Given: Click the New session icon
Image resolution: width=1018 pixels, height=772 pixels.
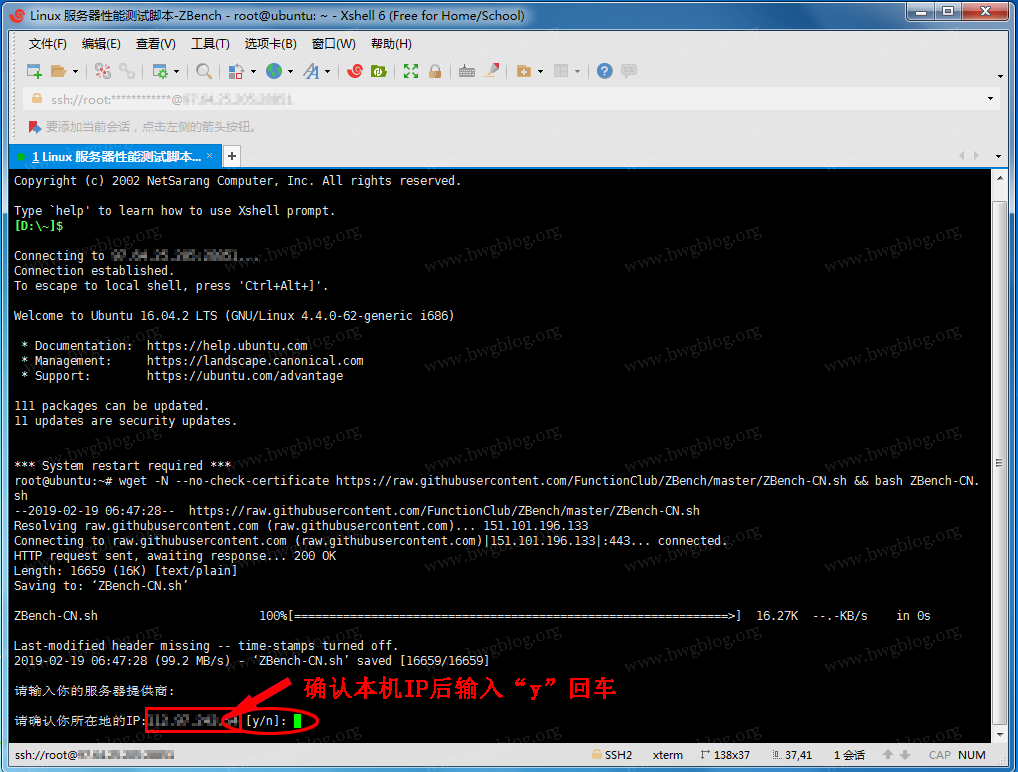Looking at the screenshot, I should (34, 71).
